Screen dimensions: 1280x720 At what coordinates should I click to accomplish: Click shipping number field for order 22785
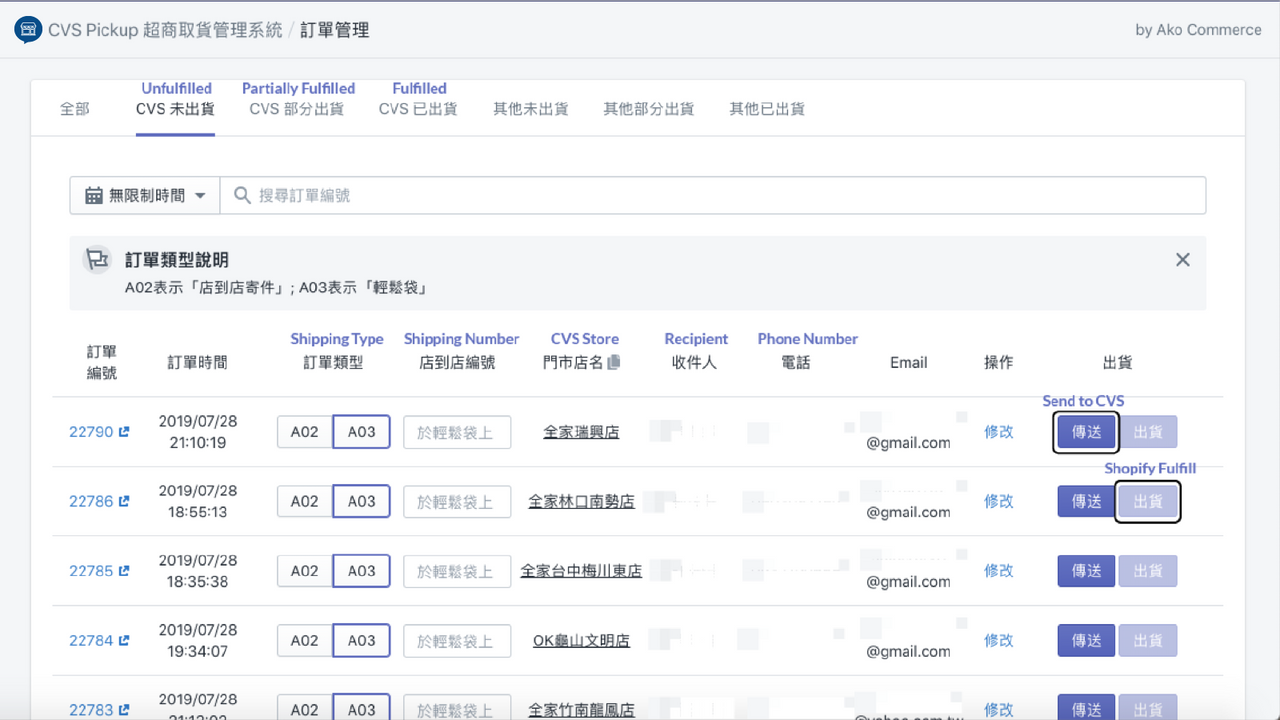tap(457, 571)
